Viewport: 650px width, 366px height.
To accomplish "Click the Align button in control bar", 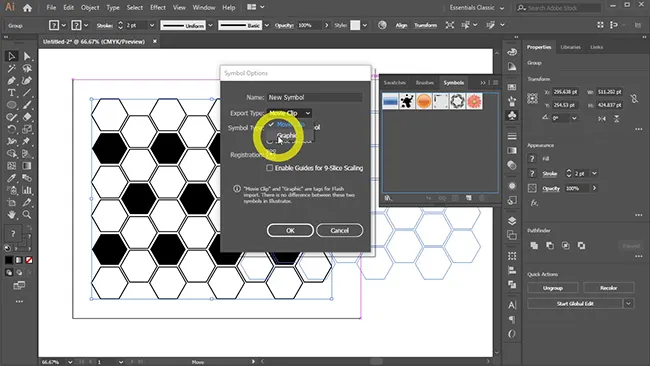I will (401, 25).
